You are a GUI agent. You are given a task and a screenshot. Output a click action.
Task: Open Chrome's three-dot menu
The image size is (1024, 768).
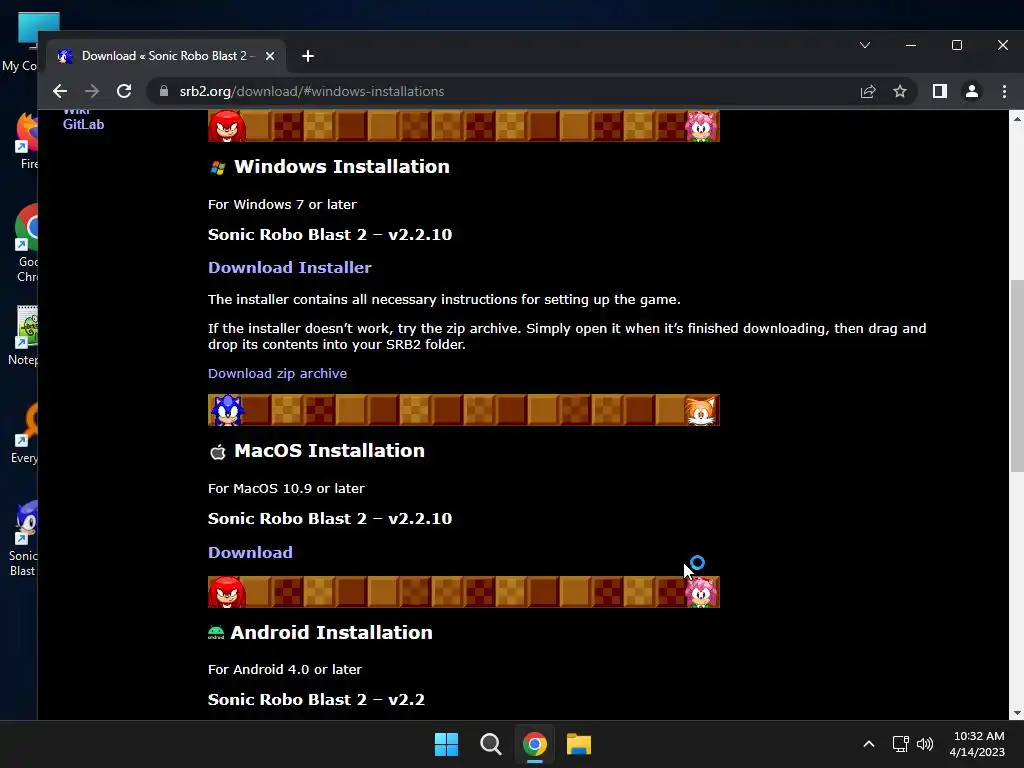(x=1004, y=91)
